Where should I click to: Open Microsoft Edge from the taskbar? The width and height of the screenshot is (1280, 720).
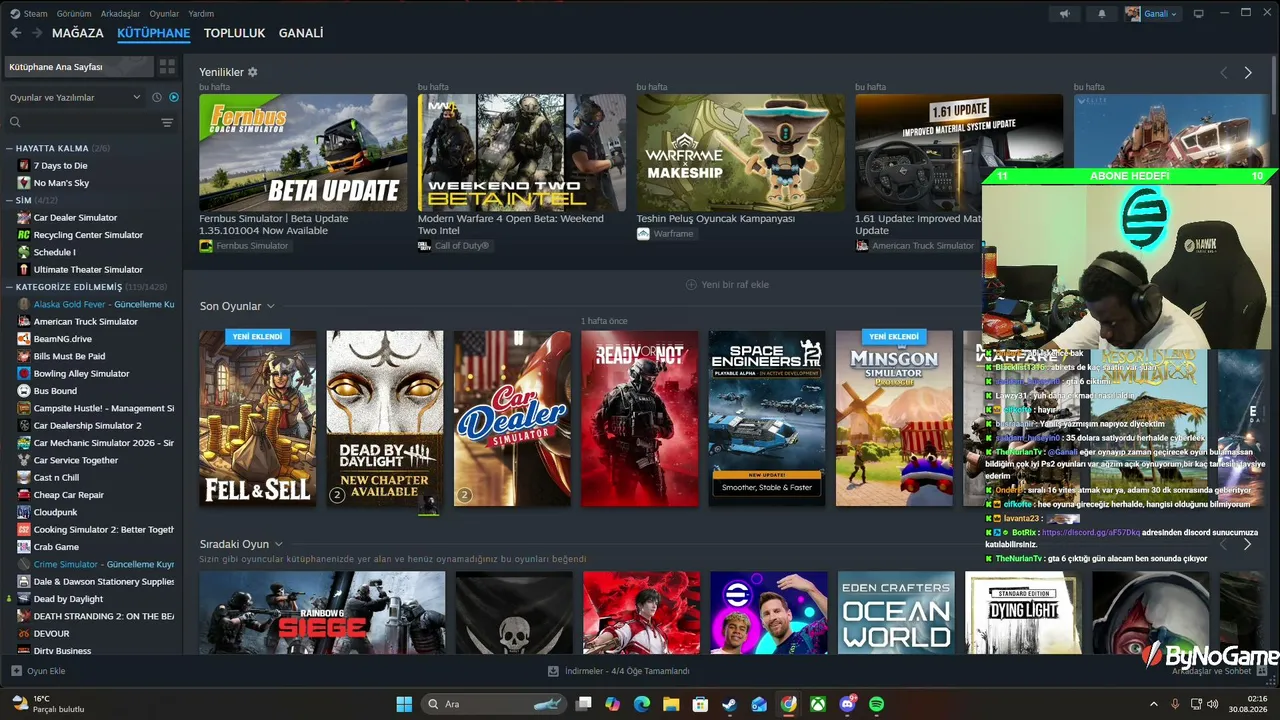(x=642, y=704)
